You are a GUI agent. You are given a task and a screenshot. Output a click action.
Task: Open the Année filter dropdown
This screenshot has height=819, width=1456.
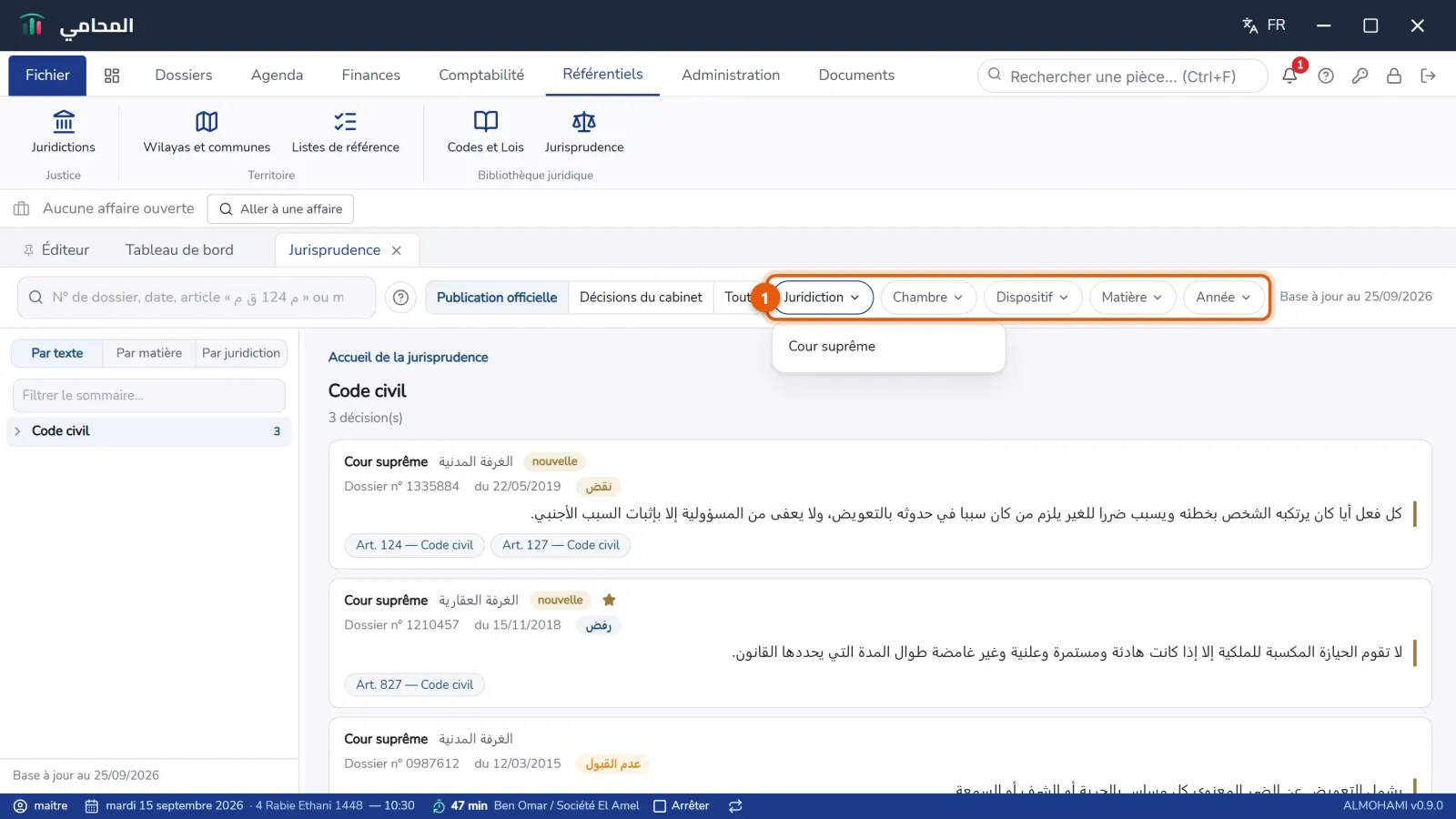pos(1224,298)
